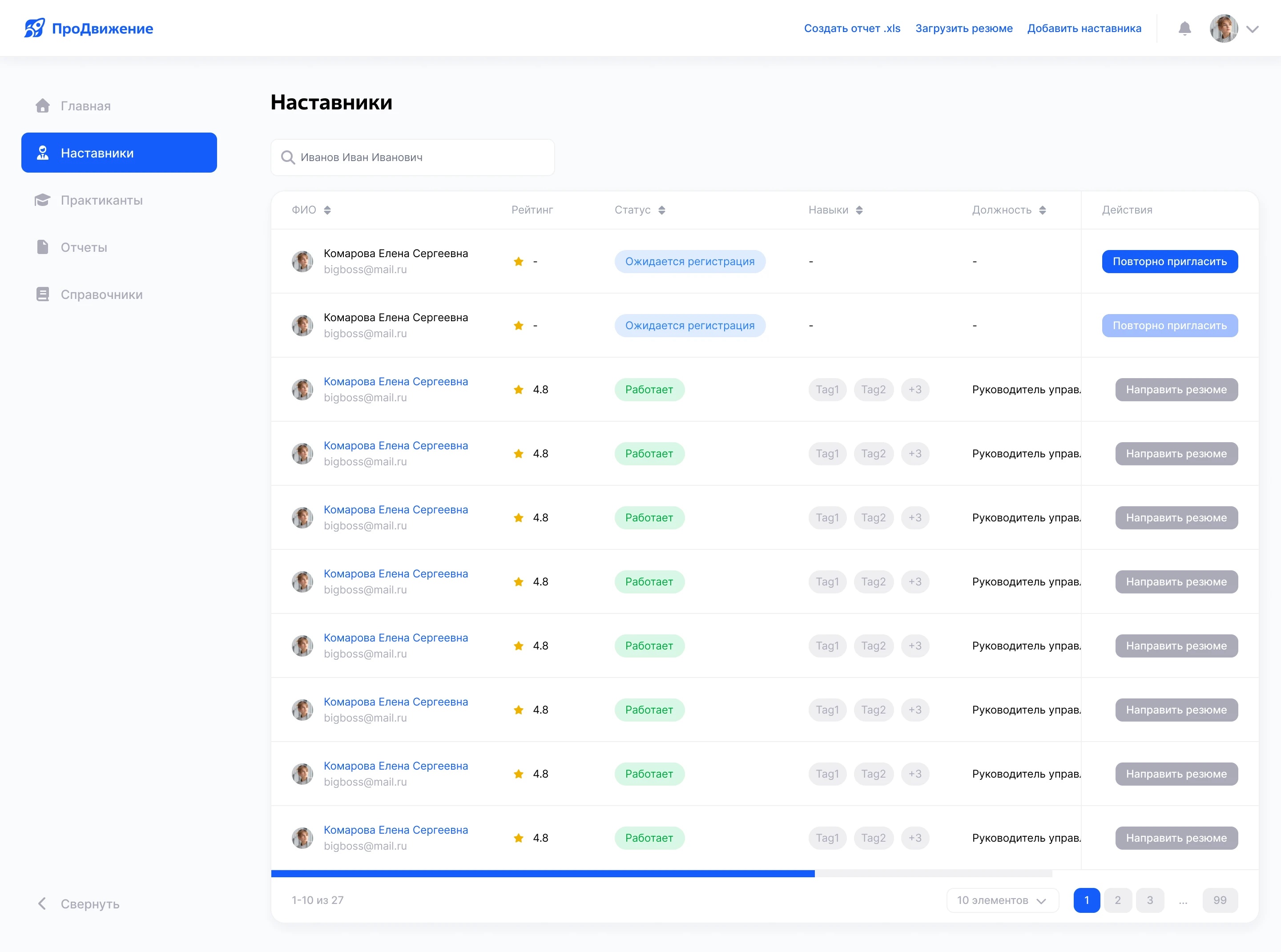The image size is (1281, 952).
Task: Click the Действия column header
Action: pos(1127,210)
